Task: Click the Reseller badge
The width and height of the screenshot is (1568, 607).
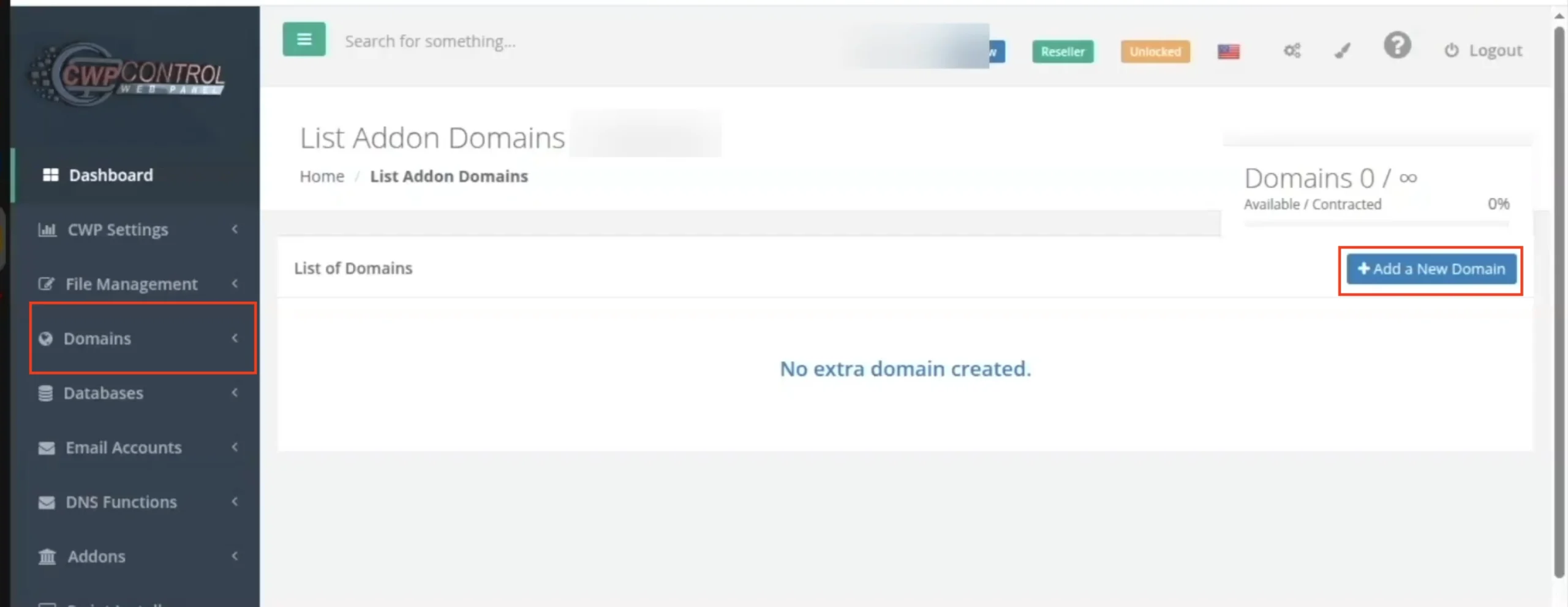Action: pyautogui.click(x=1063, y=51)
